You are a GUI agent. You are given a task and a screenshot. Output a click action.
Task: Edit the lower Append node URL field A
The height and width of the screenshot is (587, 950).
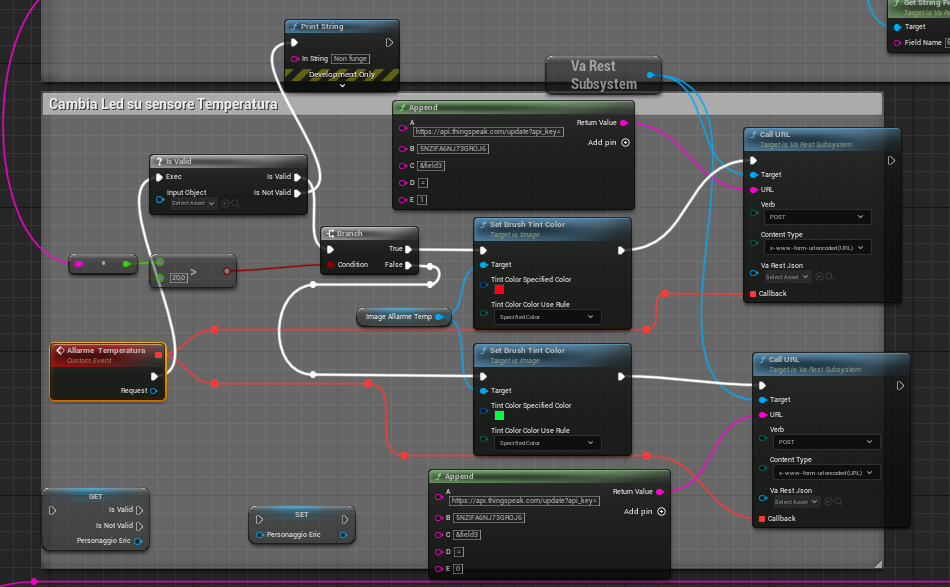524,500
